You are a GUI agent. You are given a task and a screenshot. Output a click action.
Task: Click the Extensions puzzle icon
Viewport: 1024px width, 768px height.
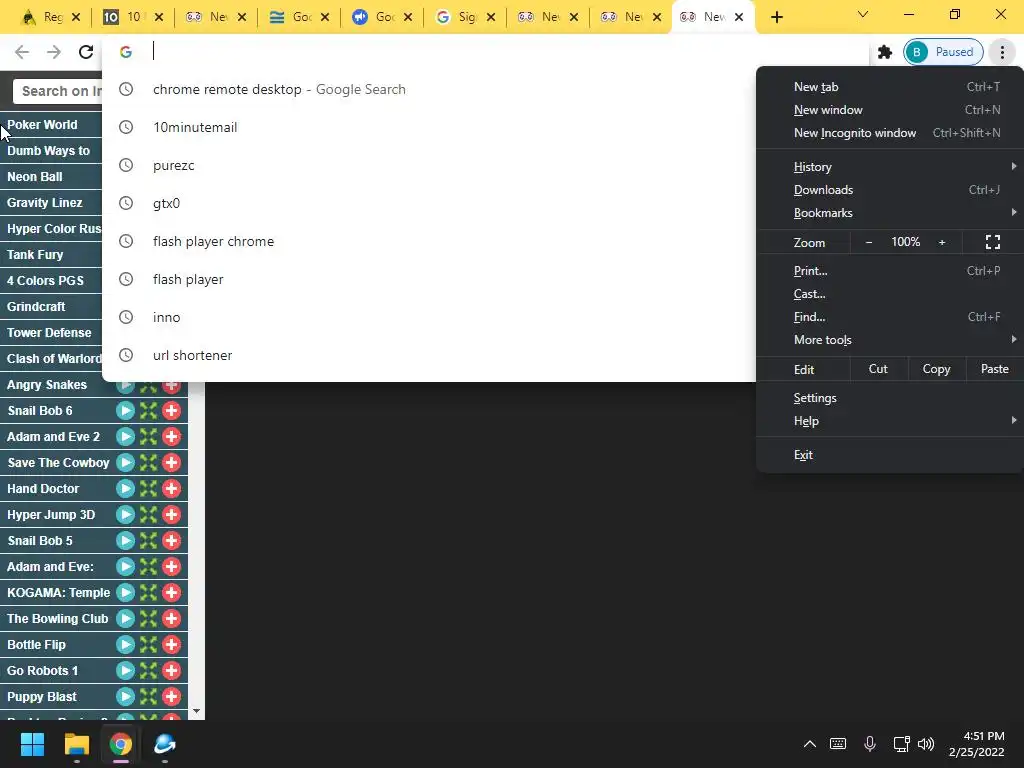click(885, 52)
